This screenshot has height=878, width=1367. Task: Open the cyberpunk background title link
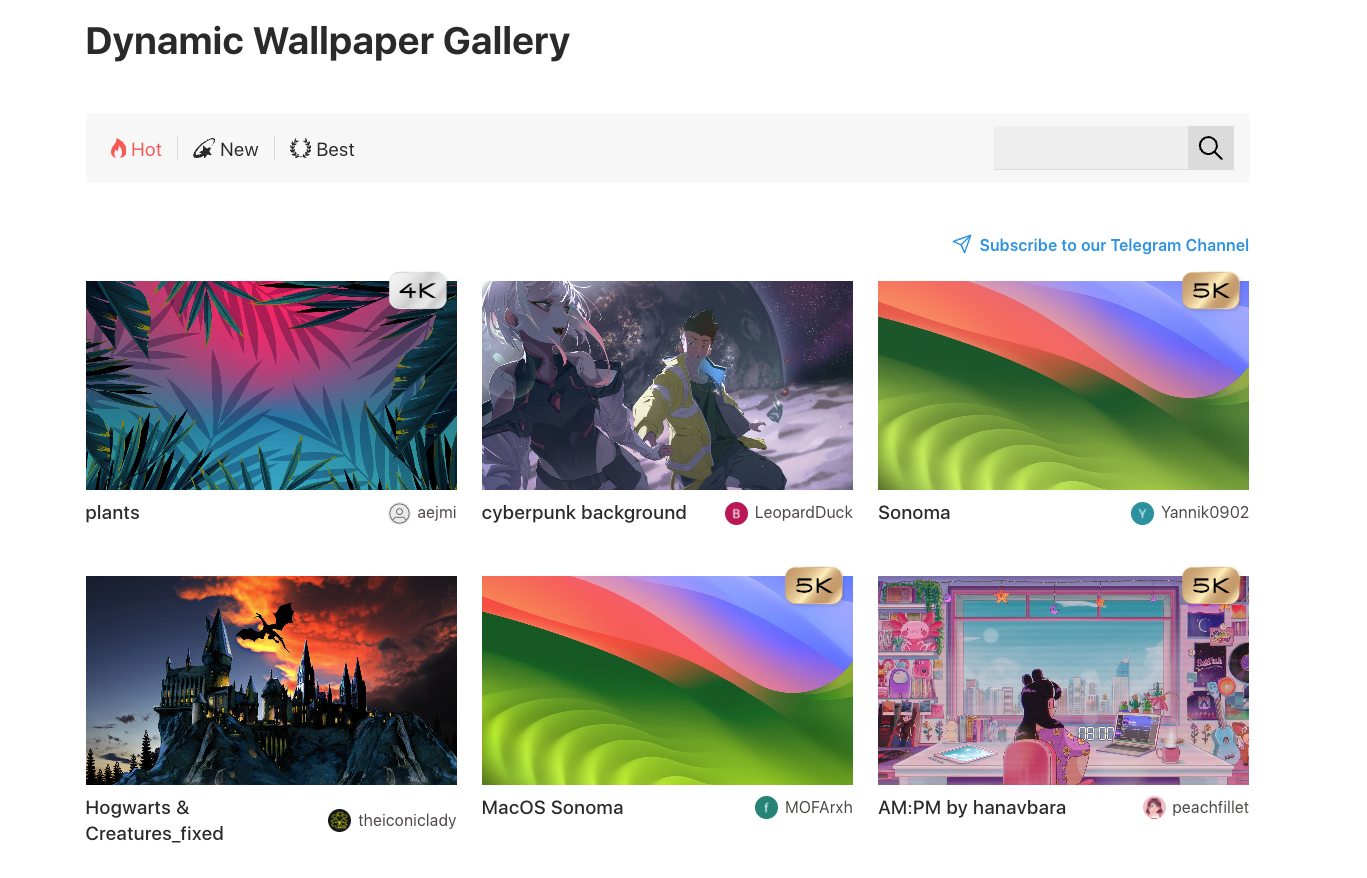(584, 513)
